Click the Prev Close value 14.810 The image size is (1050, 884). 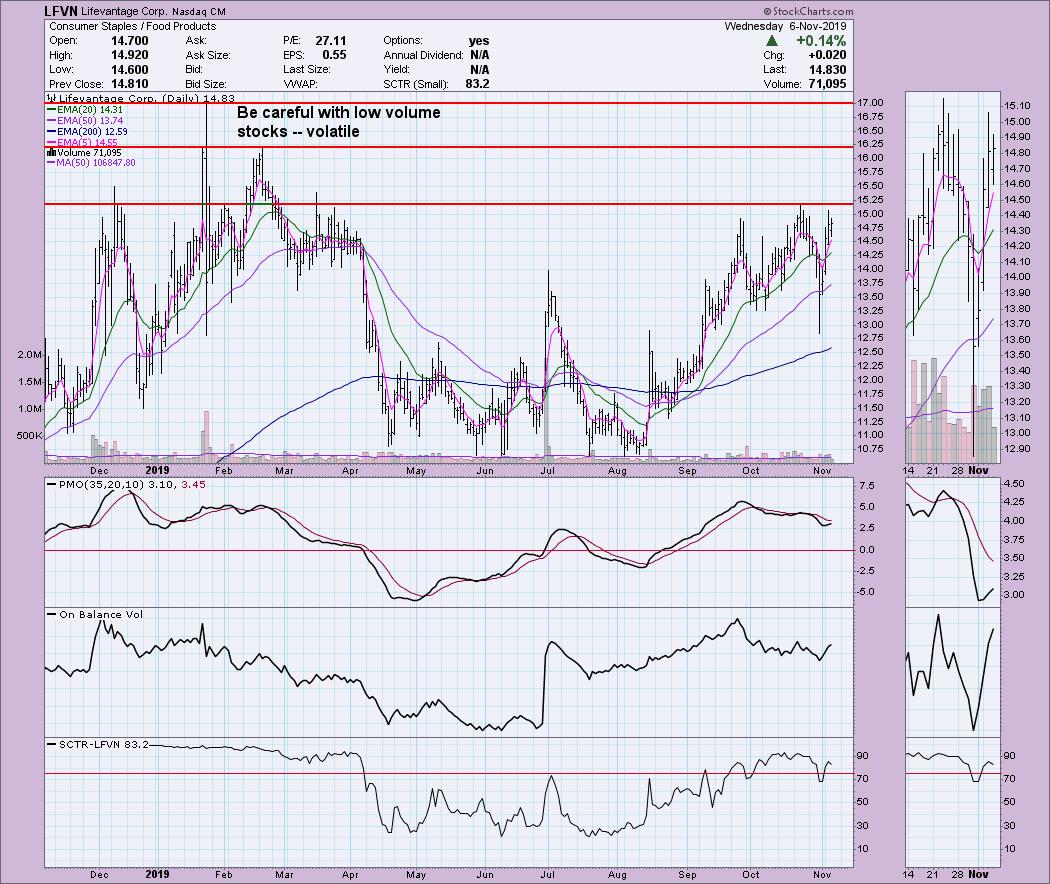tap(130, 84)
